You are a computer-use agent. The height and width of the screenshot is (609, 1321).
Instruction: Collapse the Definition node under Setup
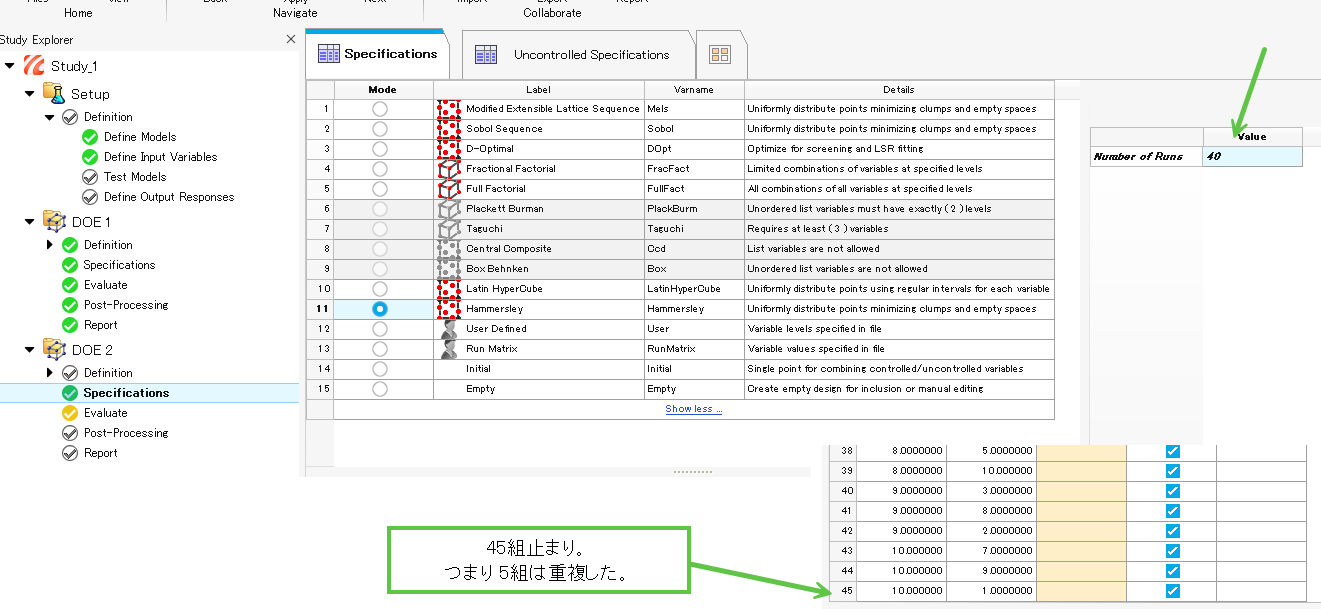click(x=50, y=117)
